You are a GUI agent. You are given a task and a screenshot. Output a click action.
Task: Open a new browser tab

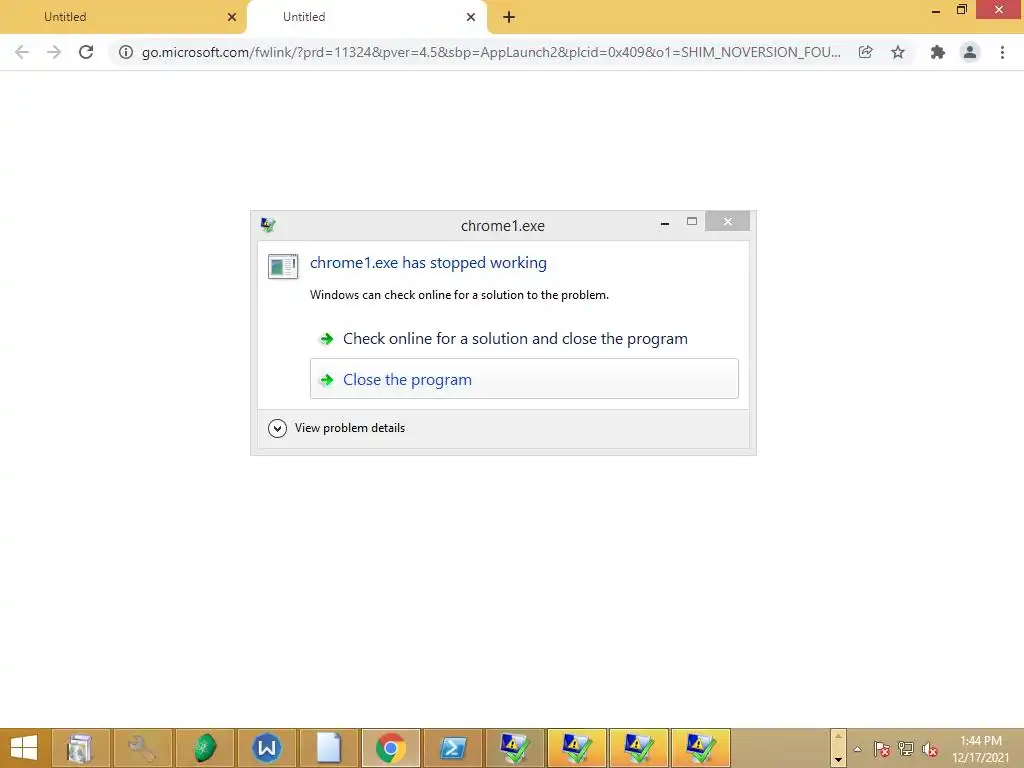coord(509,17)
